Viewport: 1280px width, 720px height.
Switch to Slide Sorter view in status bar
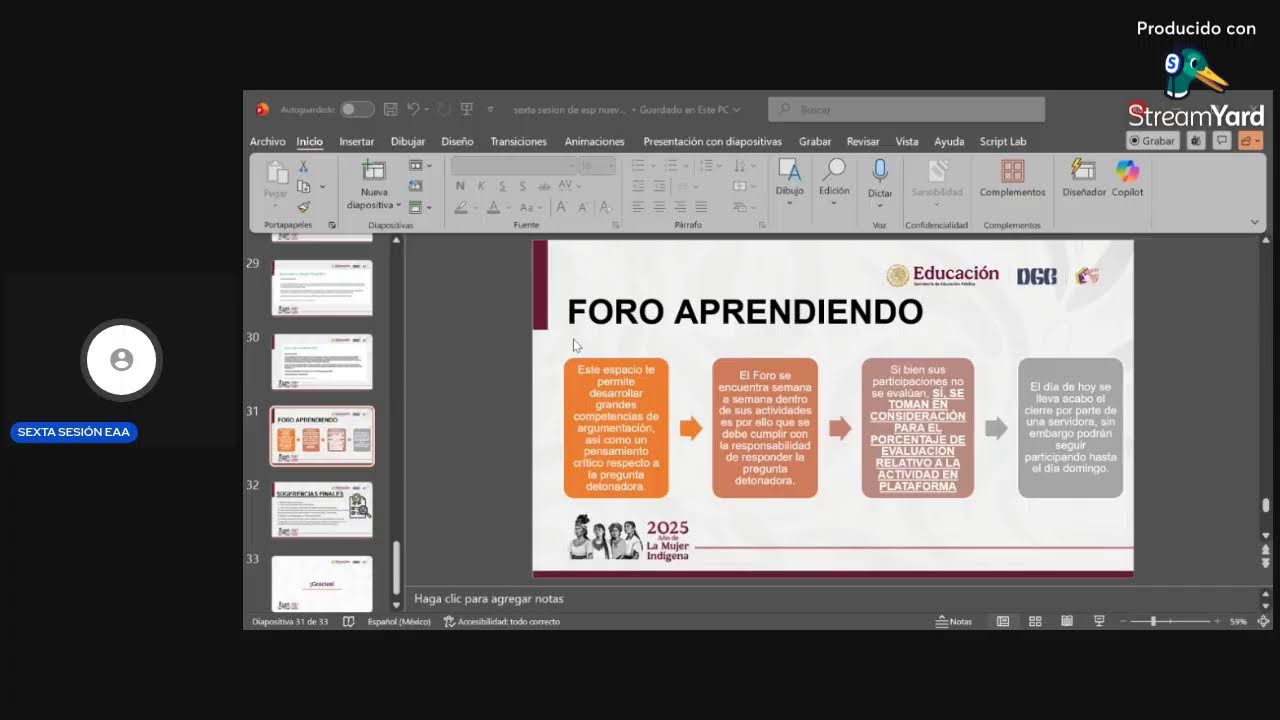(1035, 621)
